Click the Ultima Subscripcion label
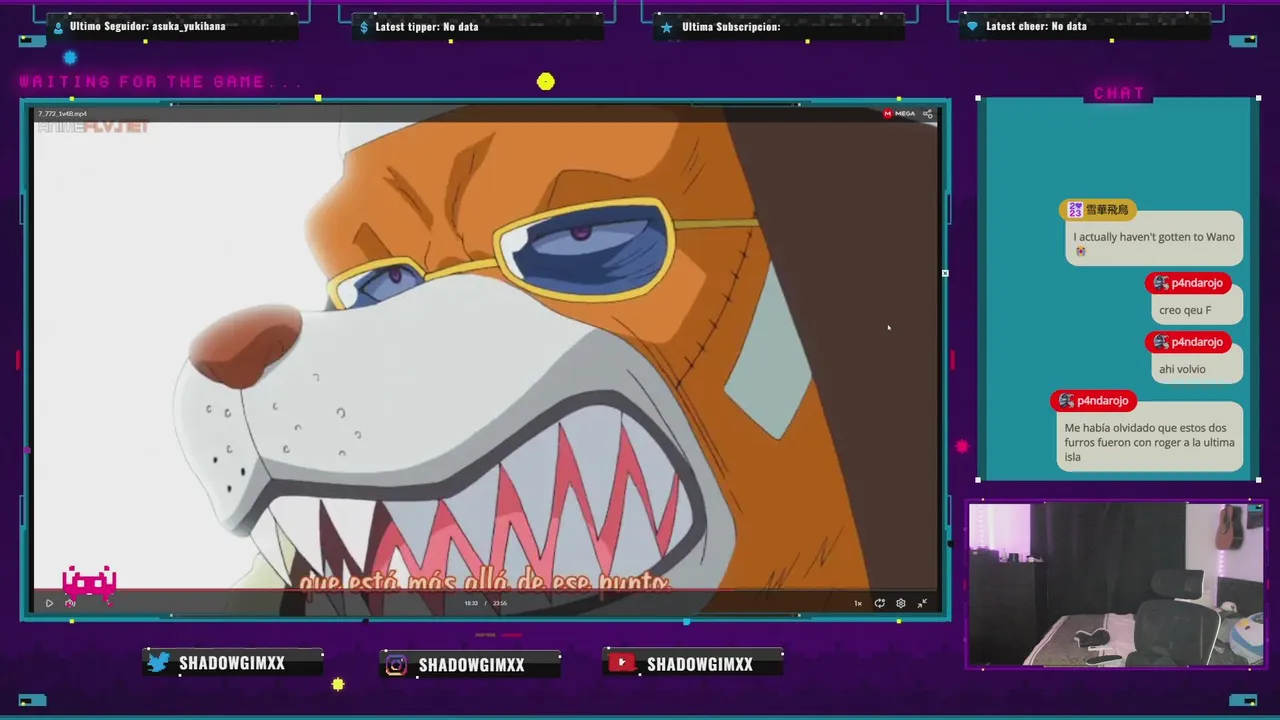The height and width of the screenshot is (720, 1280). tap(731, 26)
